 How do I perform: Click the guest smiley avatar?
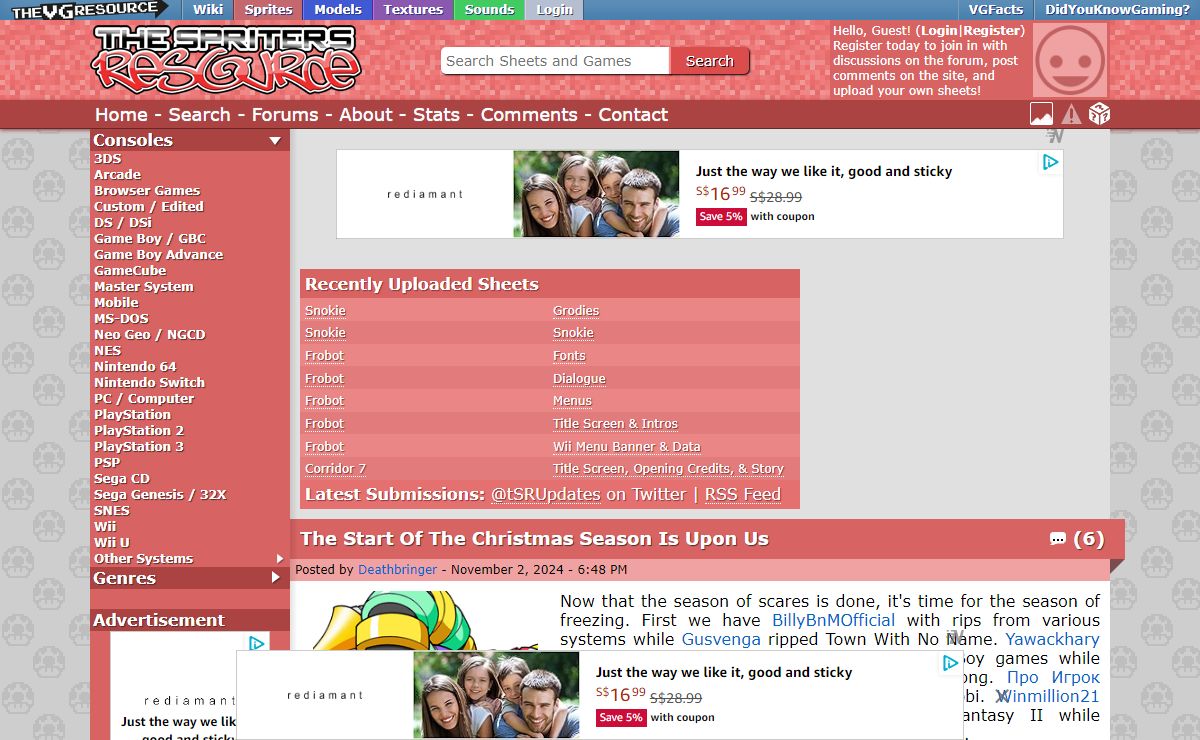click(1070, 60)
